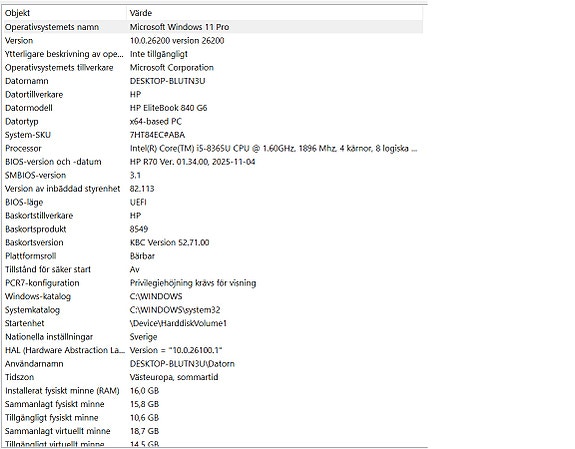This screenshot has height=449, width=575.
Task: Select Installerat fysiskt minne (RAM) row
Action: click(212, 391)
